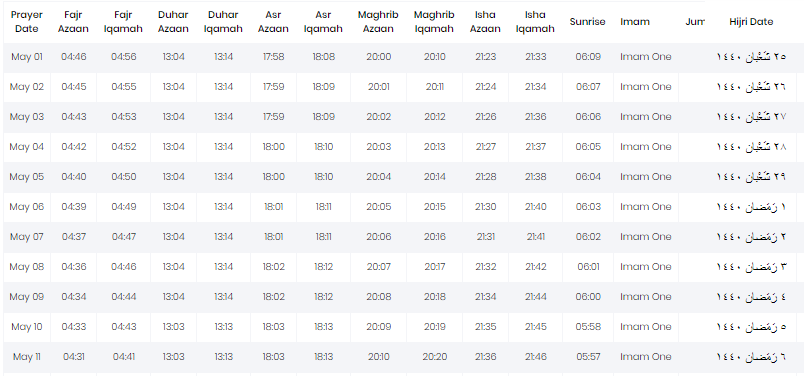Select the Sunrise column header
The image size is (804, 376).
pyautogui.click(x=588, y=22)
